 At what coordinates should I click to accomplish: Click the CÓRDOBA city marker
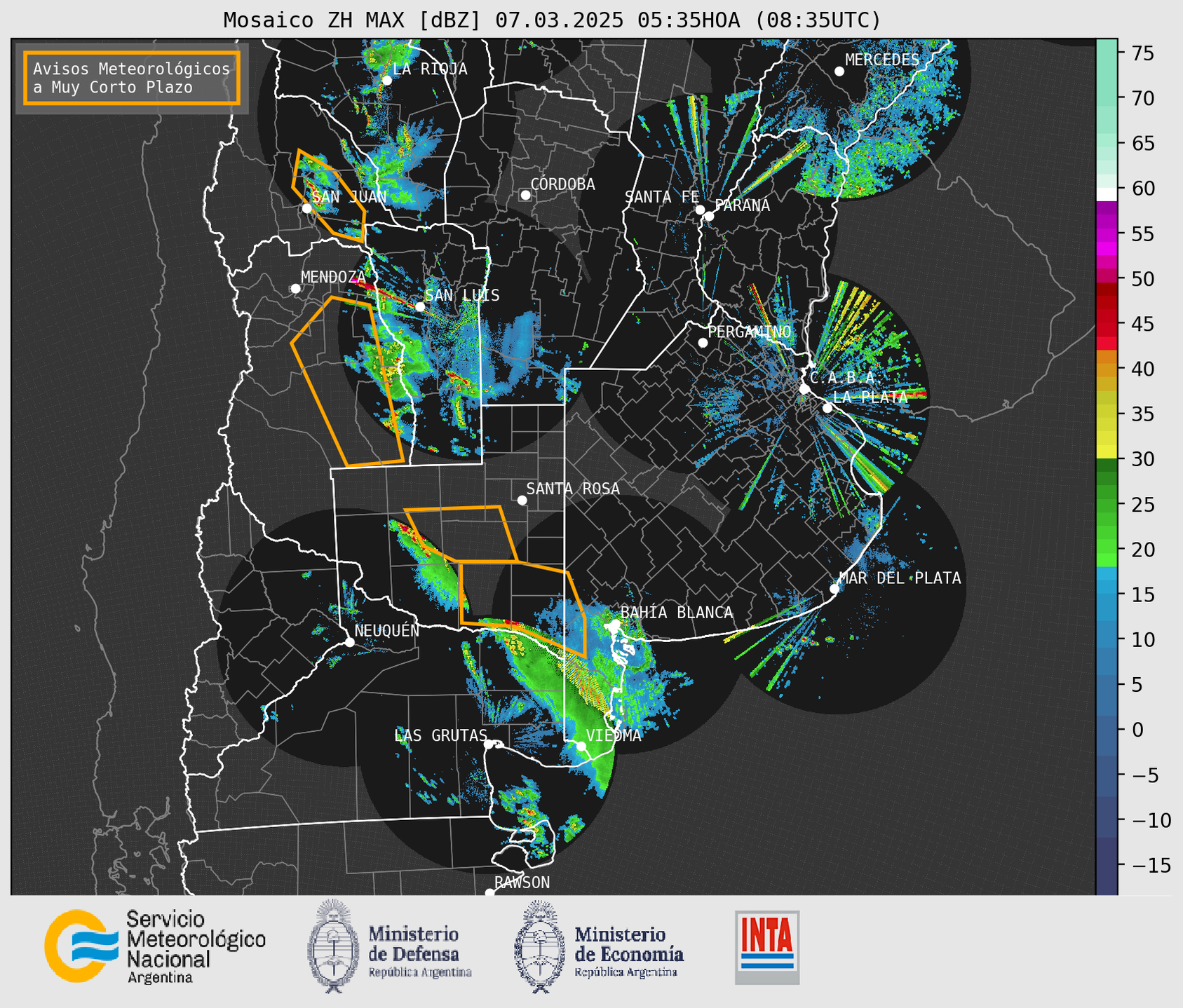(525, 195)
